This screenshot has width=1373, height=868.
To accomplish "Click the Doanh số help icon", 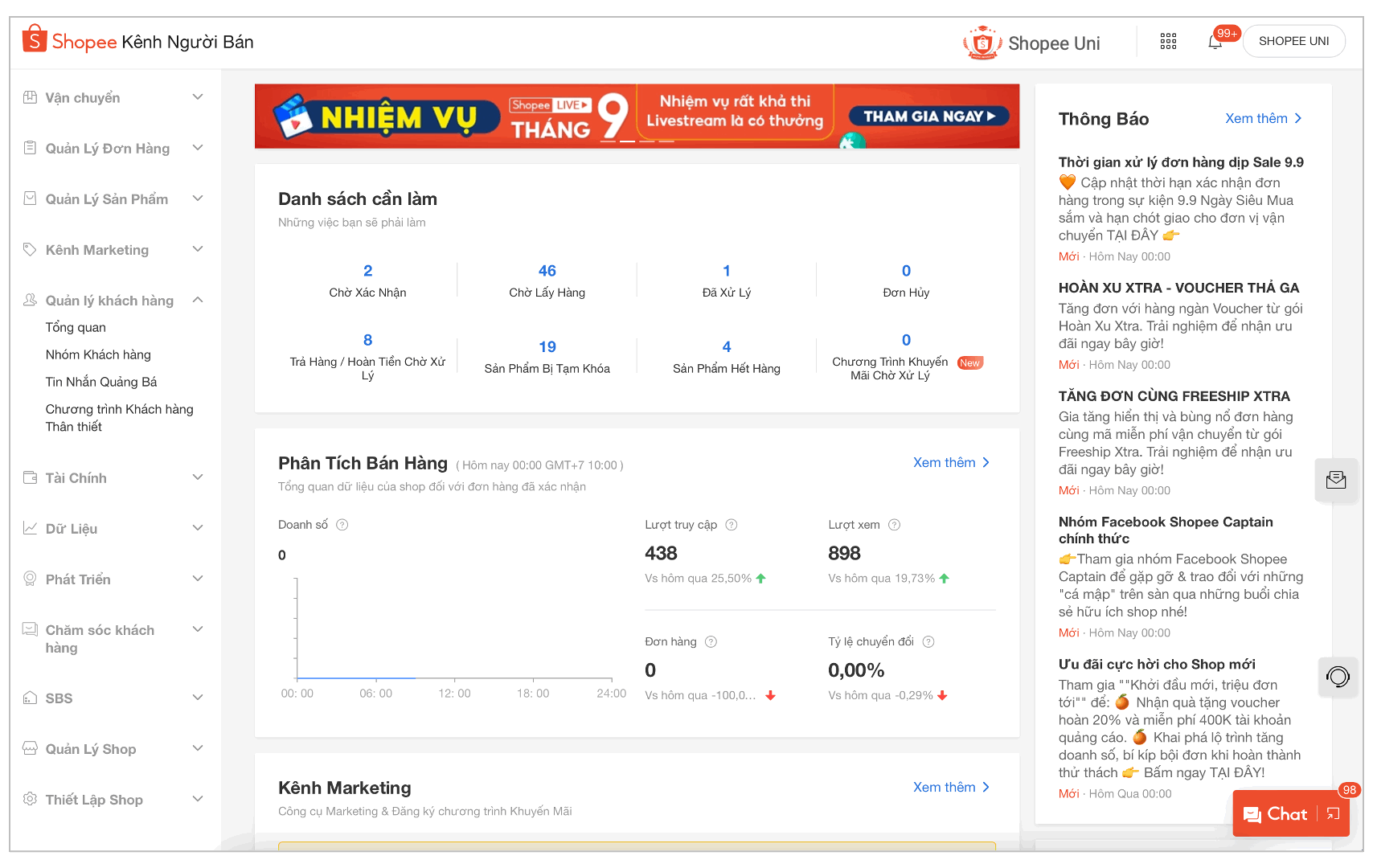I will [342, 525].
